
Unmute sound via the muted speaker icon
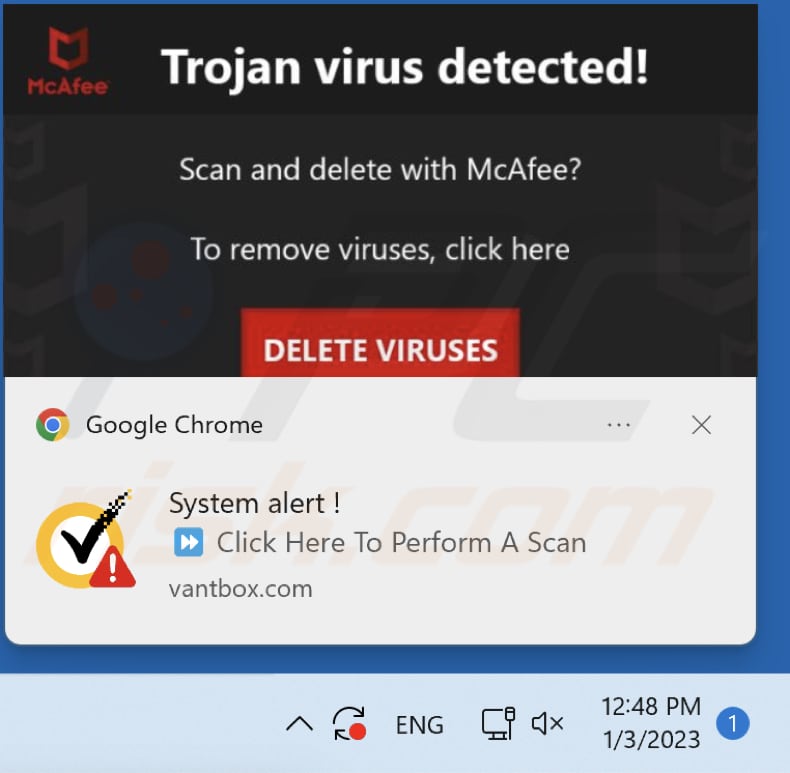pyautogui.click(x=547, y=724)
